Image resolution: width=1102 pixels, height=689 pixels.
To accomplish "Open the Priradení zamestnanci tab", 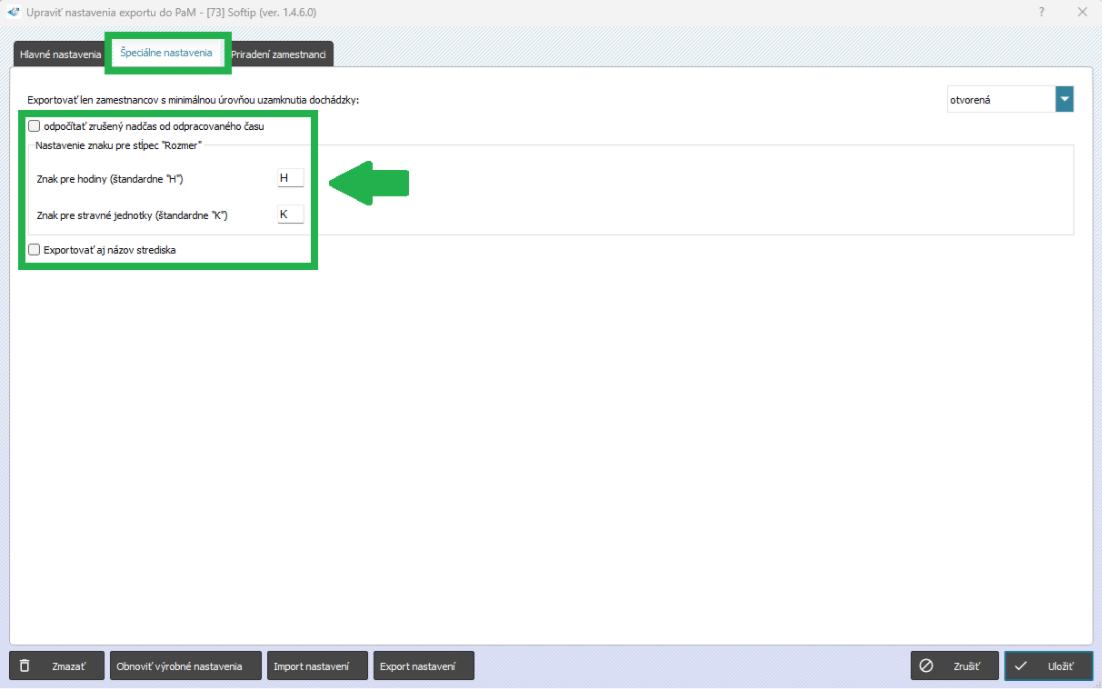I will point(282,54).
